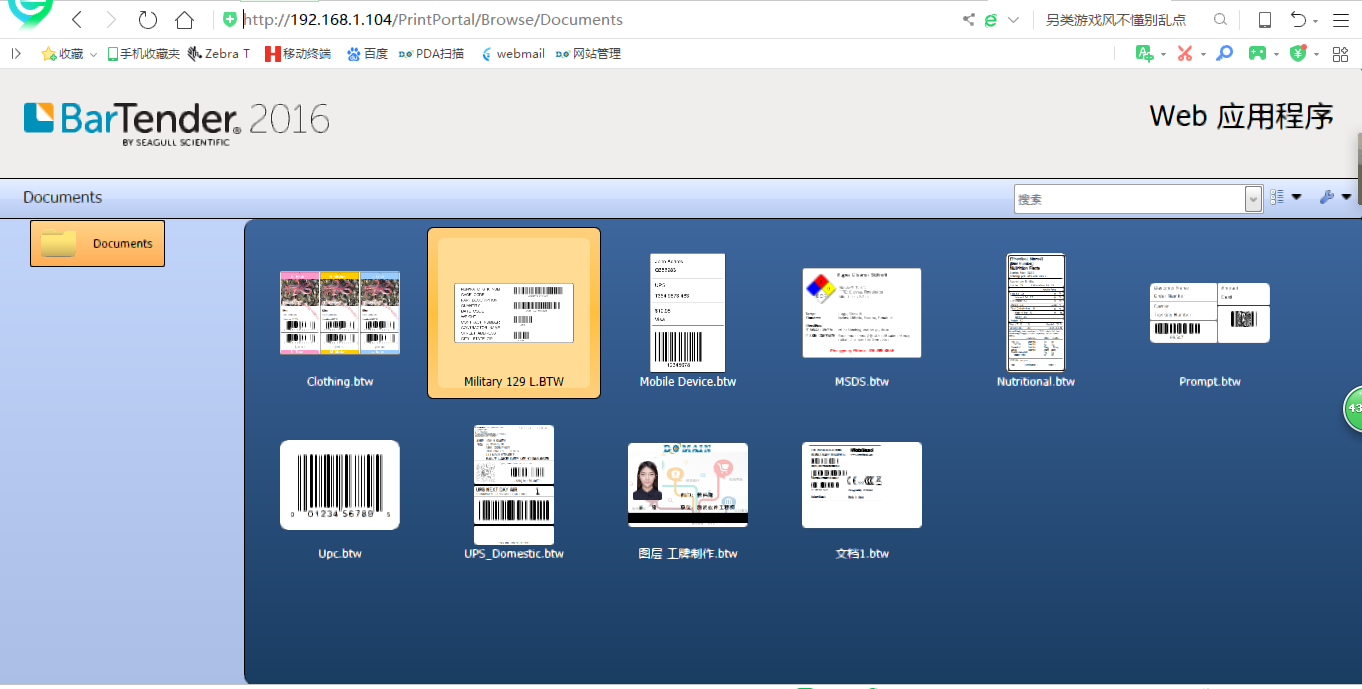Click the wrench settings icon
This screenshot has height=689, width=1362.
(1327, 198)
